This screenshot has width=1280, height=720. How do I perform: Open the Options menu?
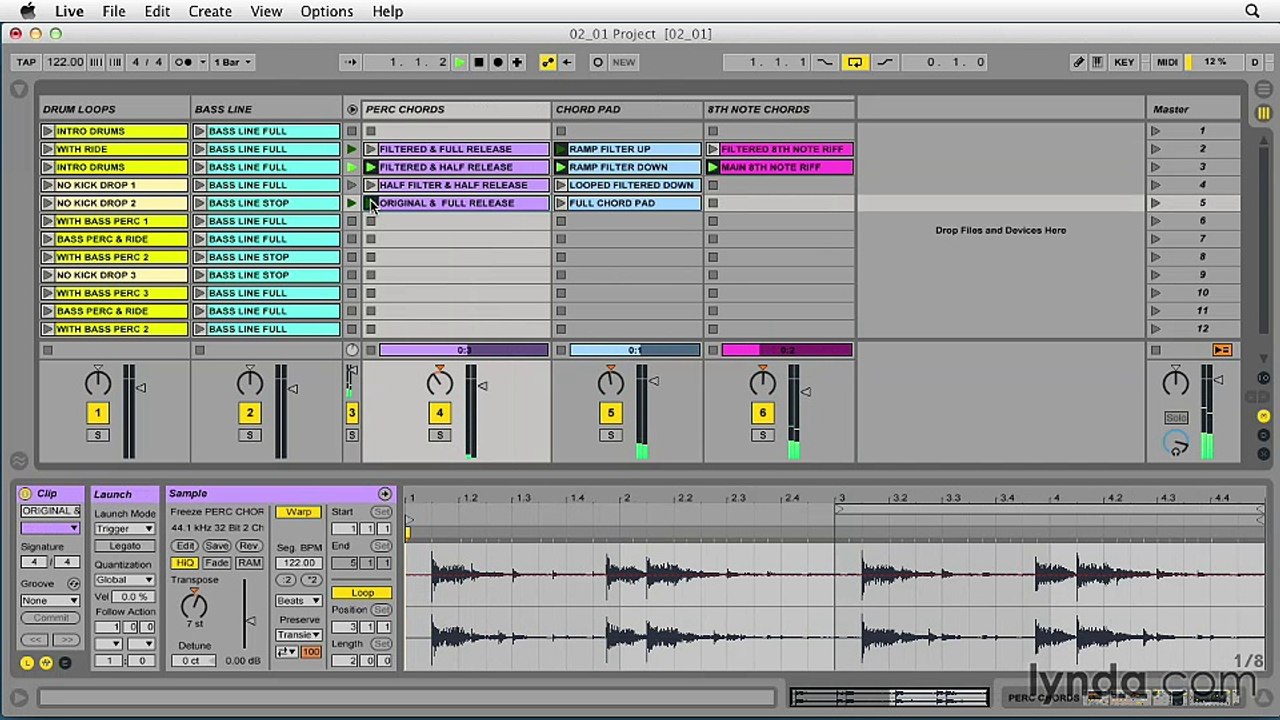tap(326, 11)
